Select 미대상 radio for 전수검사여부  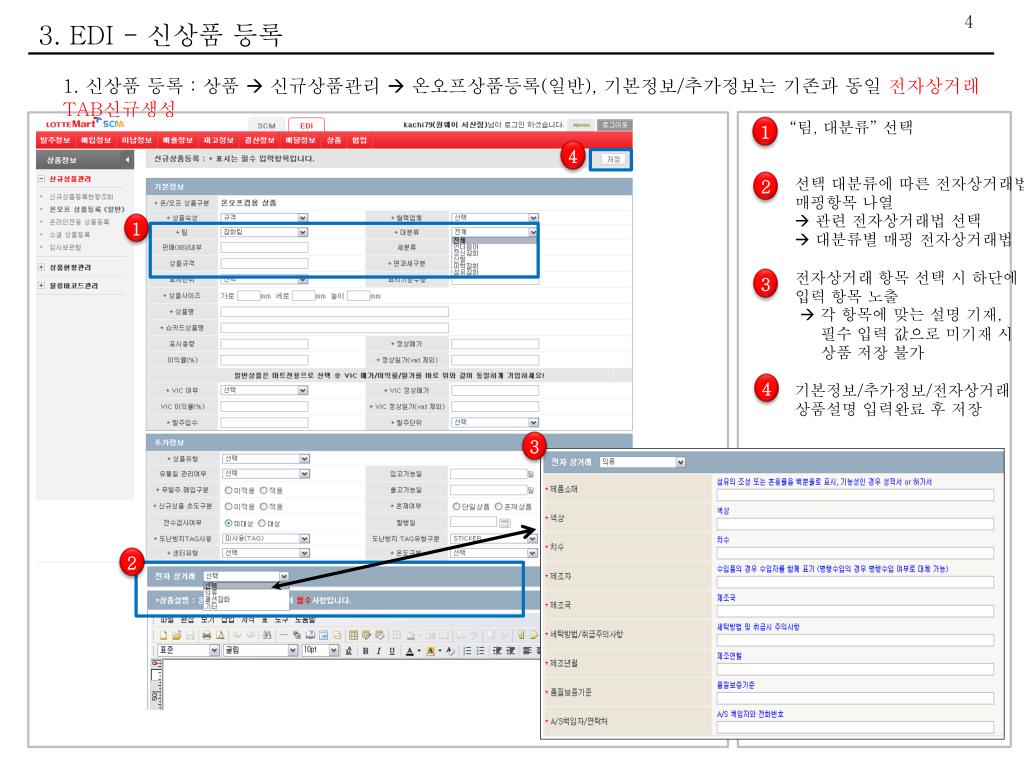[x=229, y=523]
